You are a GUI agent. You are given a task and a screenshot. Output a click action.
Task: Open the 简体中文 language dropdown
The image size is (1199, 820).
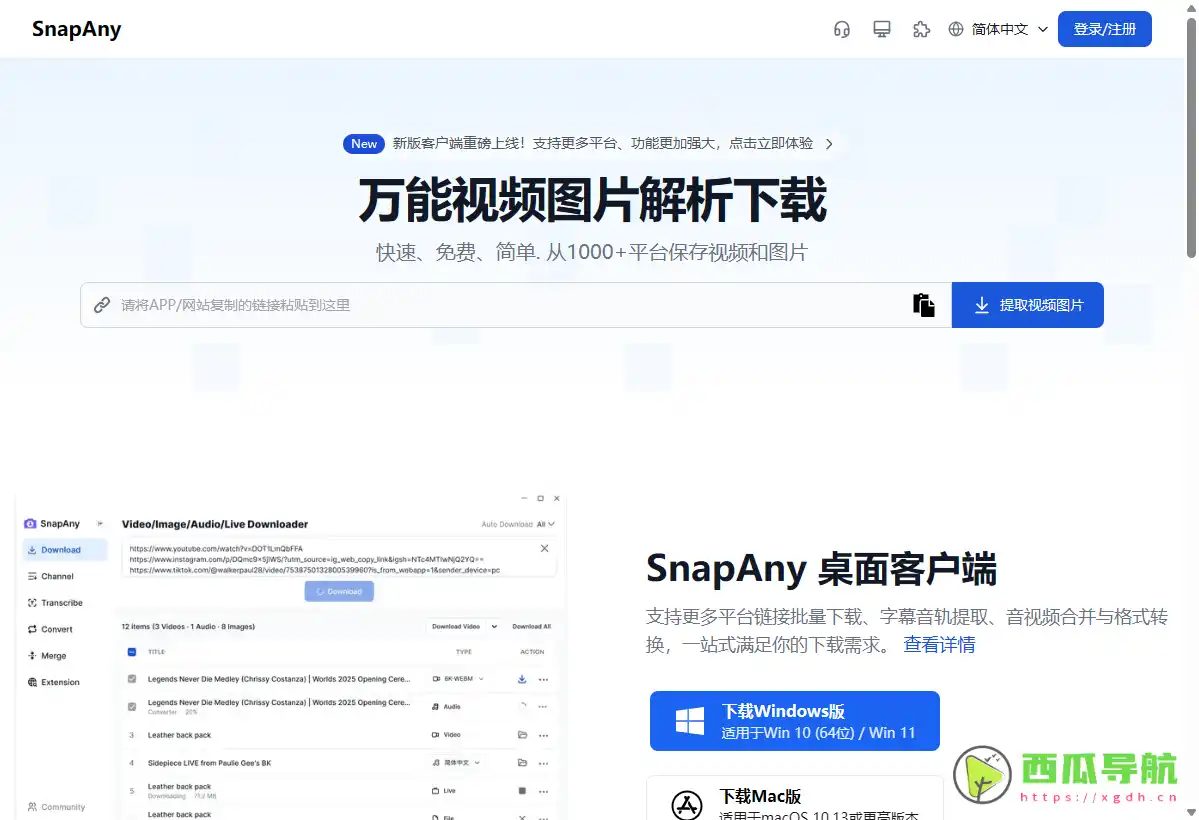point(998,29)
